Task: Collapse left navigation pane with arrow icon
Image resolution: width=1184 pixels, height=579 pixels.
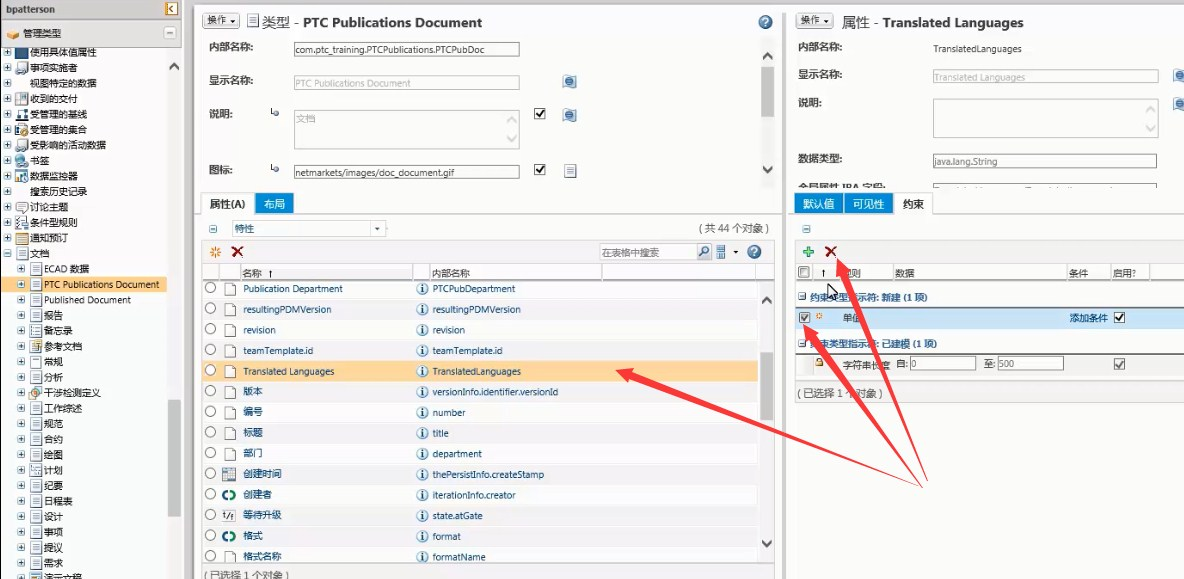Action: 171,8
